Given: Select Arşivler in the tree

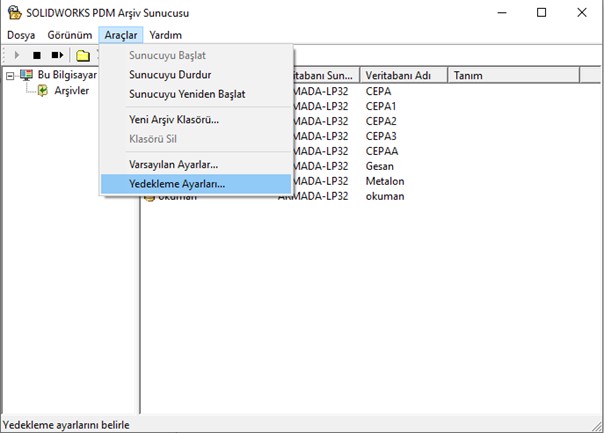Looking at the screenshot, I should coord(72,91).
